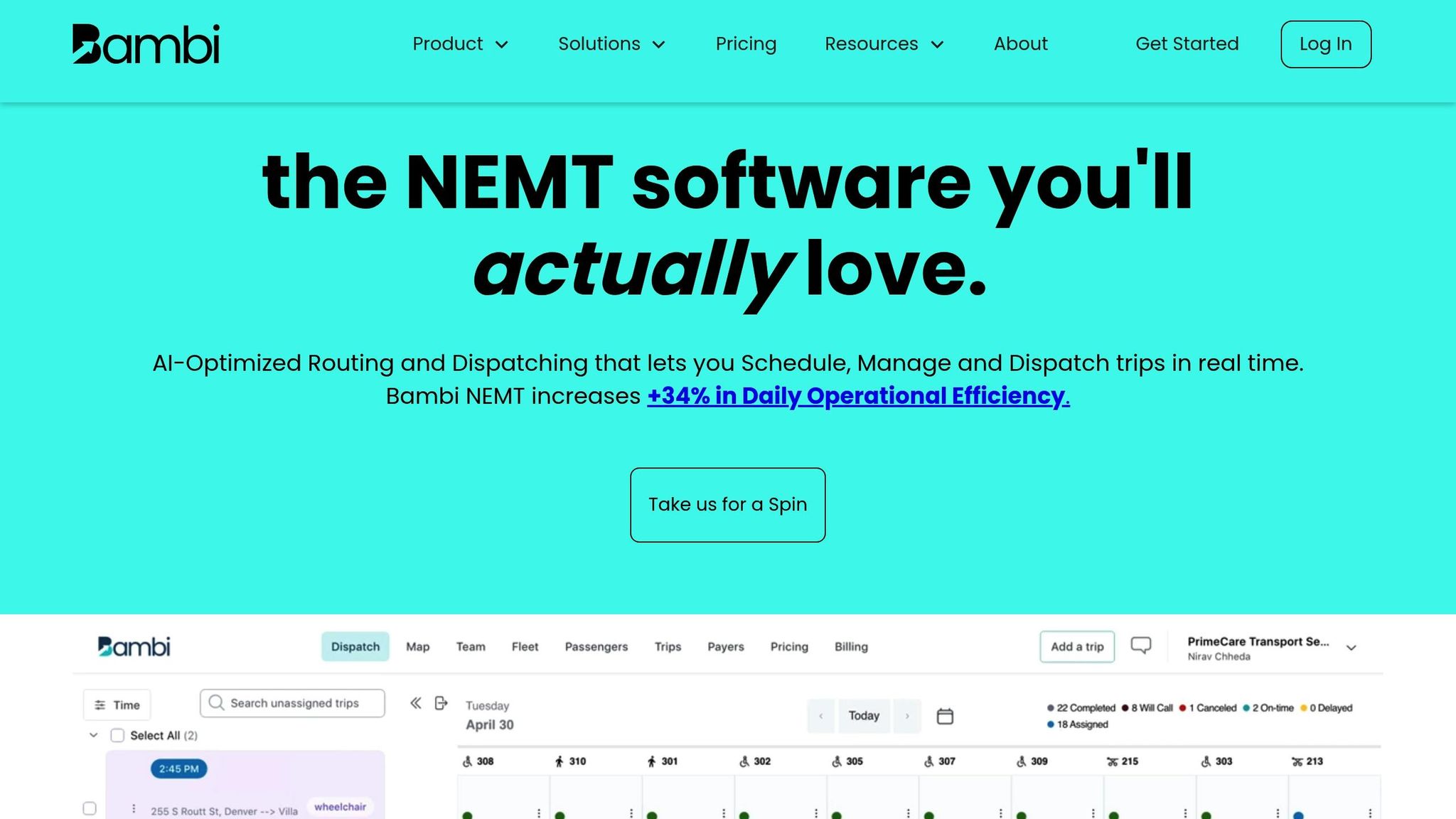Click the Bambi logo in the dispatch app
1456x819 pixels.
[x=134, y=646]
